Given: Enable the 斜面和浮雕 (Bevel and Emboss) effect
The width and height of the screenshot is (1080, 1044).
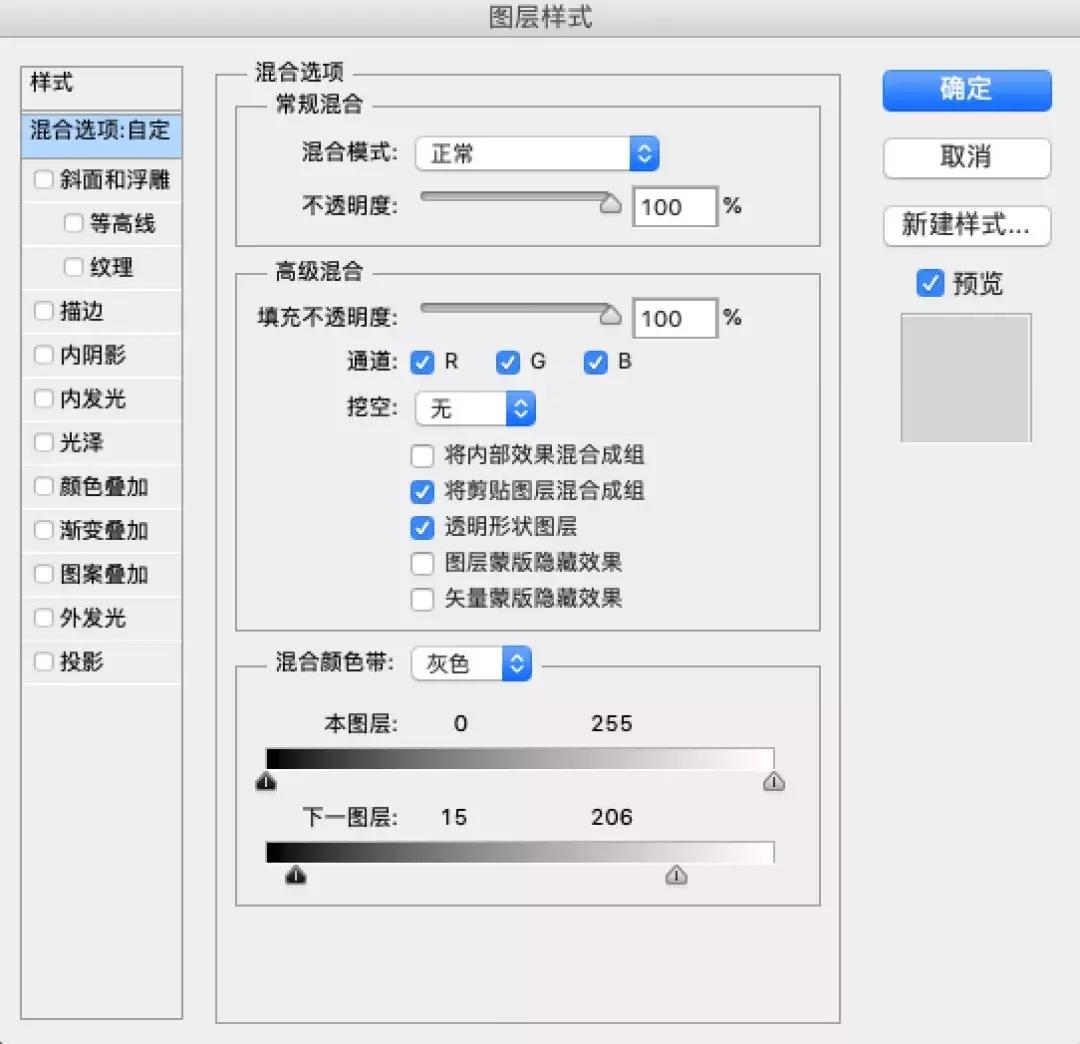Looking at the screenshot, I should click(x=43, y=179).
